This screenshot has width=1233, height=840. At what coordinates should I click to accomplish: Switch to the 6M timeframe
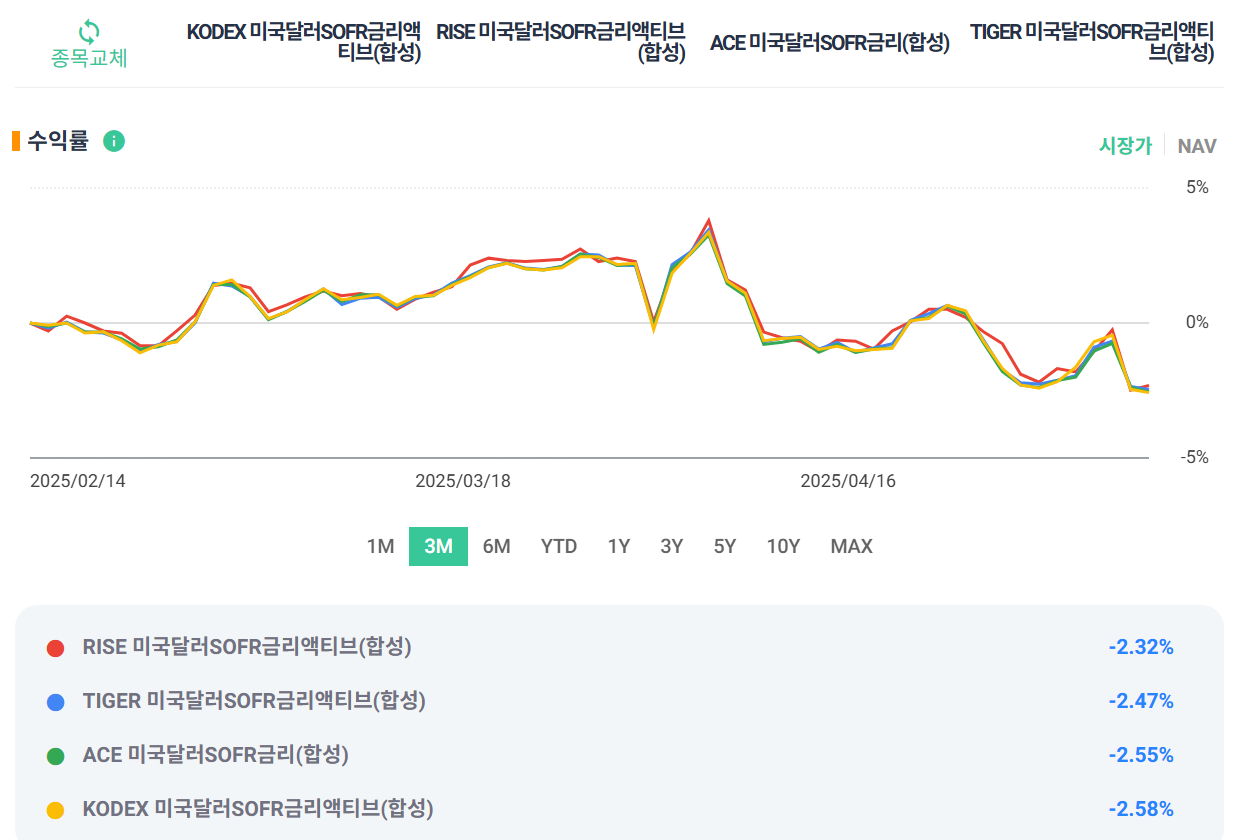[x=496, y=546]
